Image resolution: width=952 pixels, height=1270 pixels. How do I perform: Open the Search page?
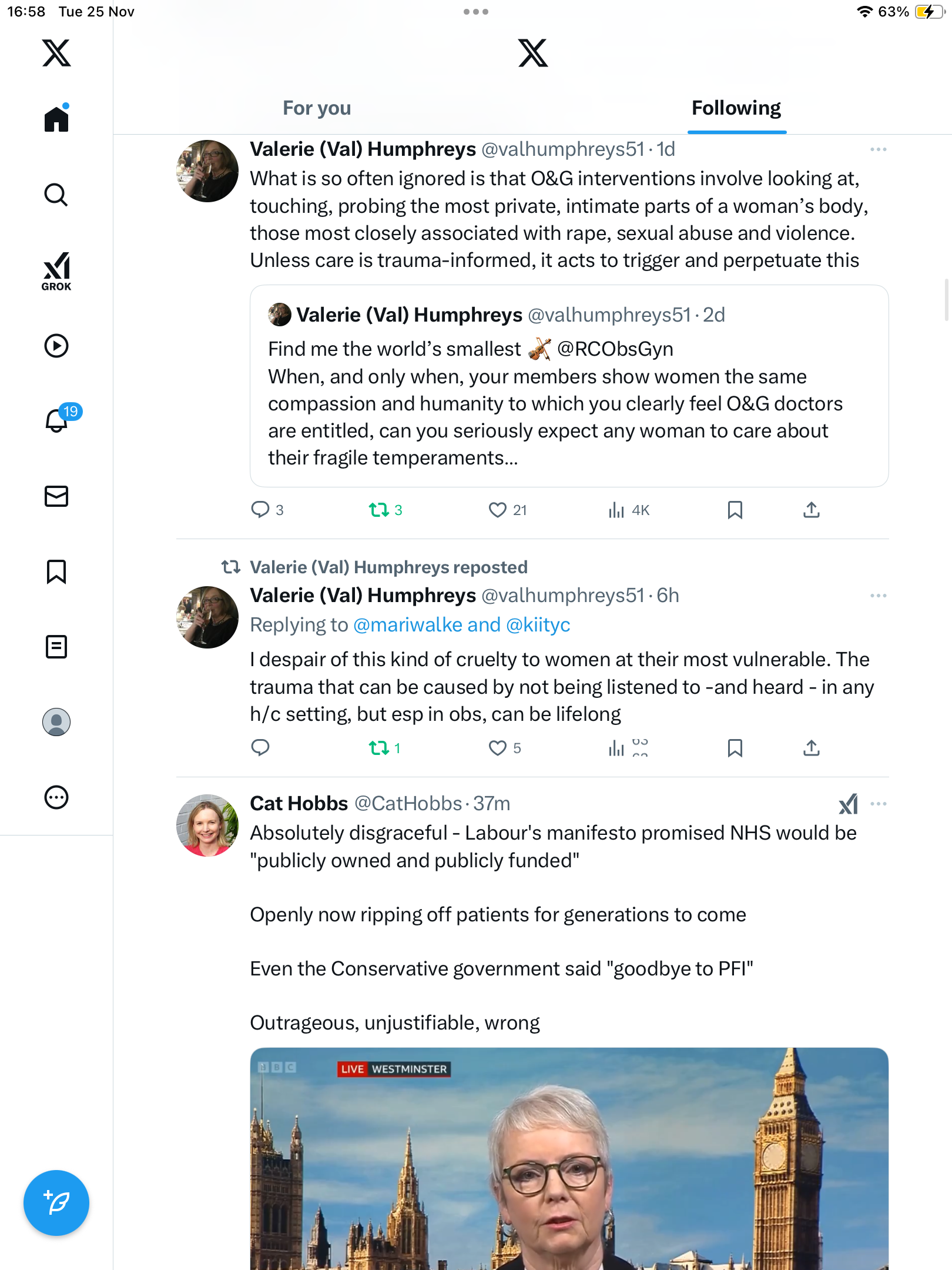tap(56, 195)
